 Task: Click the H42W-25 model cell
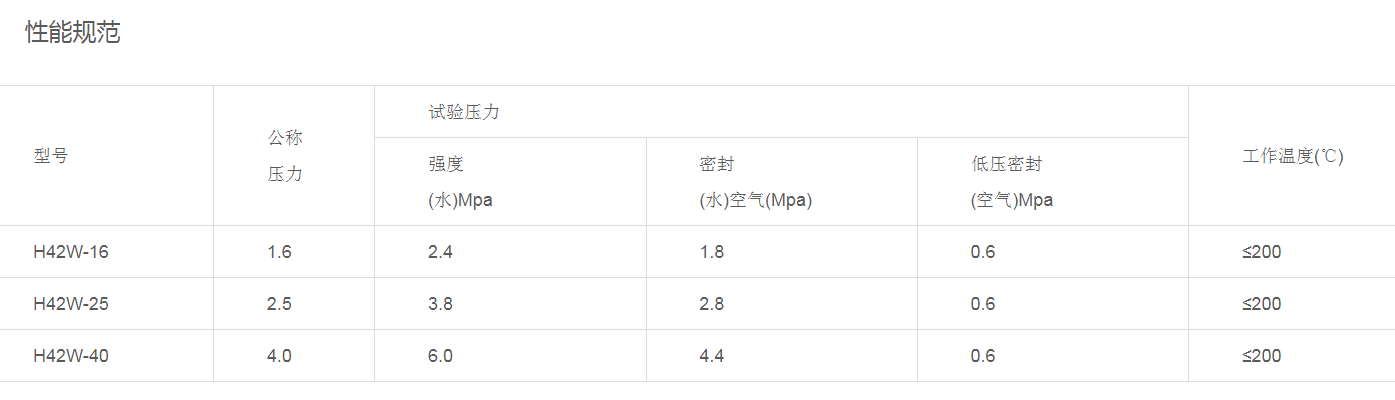coord(71,304)
